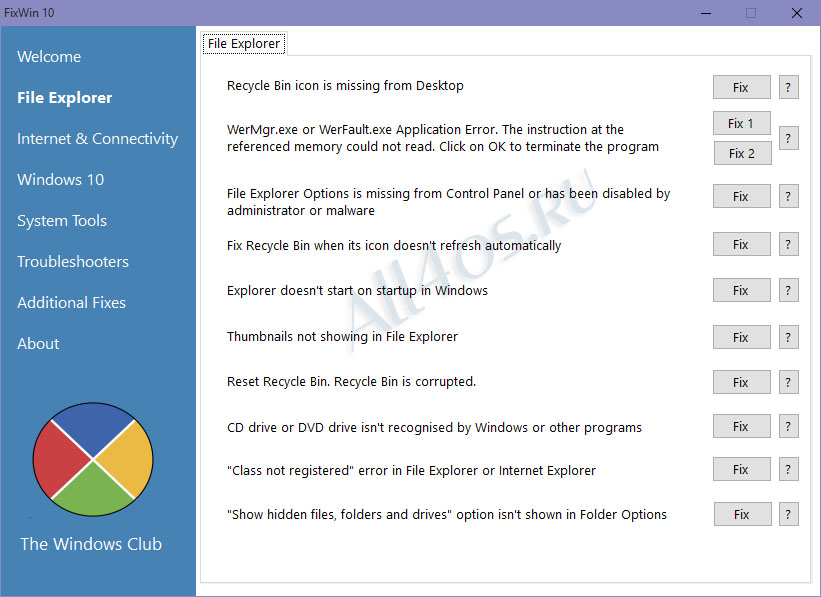Open System Tools section
Viewport: 821px width, 597px height.
click(x=62, y=220)
